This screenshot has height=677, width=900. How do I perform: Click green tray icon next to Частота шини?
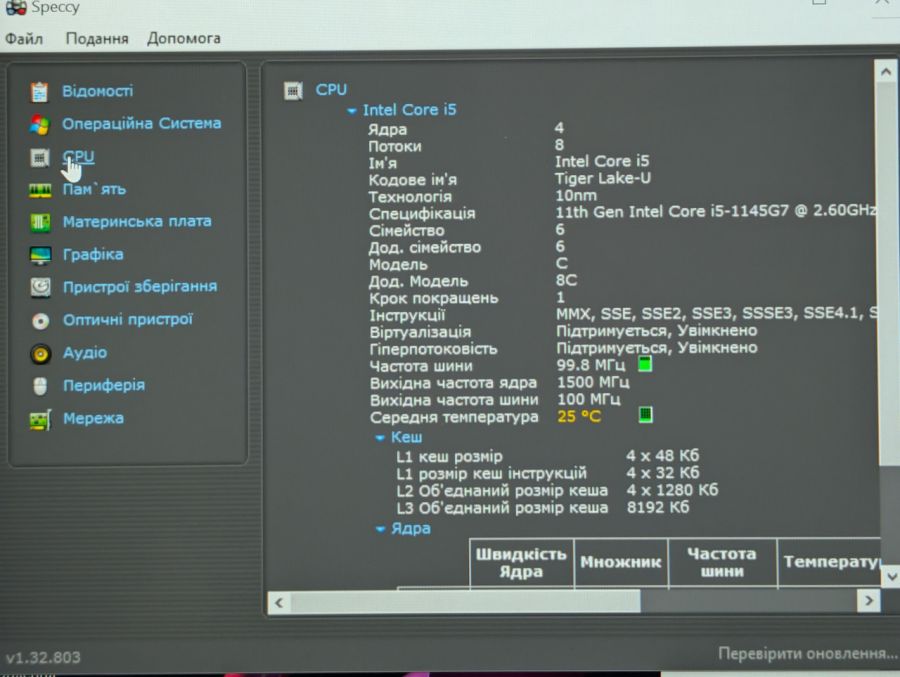tap(645, 363)
